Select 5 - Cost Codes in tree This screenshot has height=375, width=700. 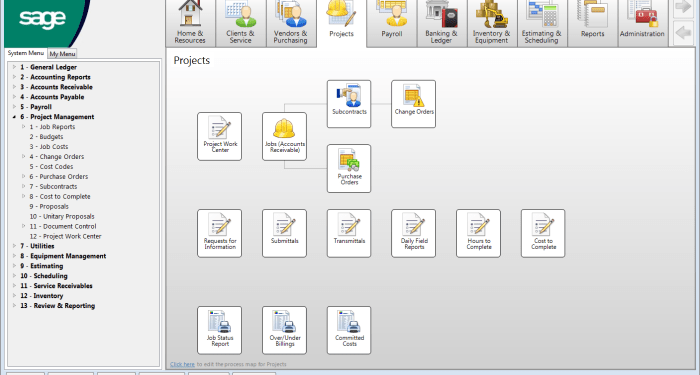click(x=51, y=167)
